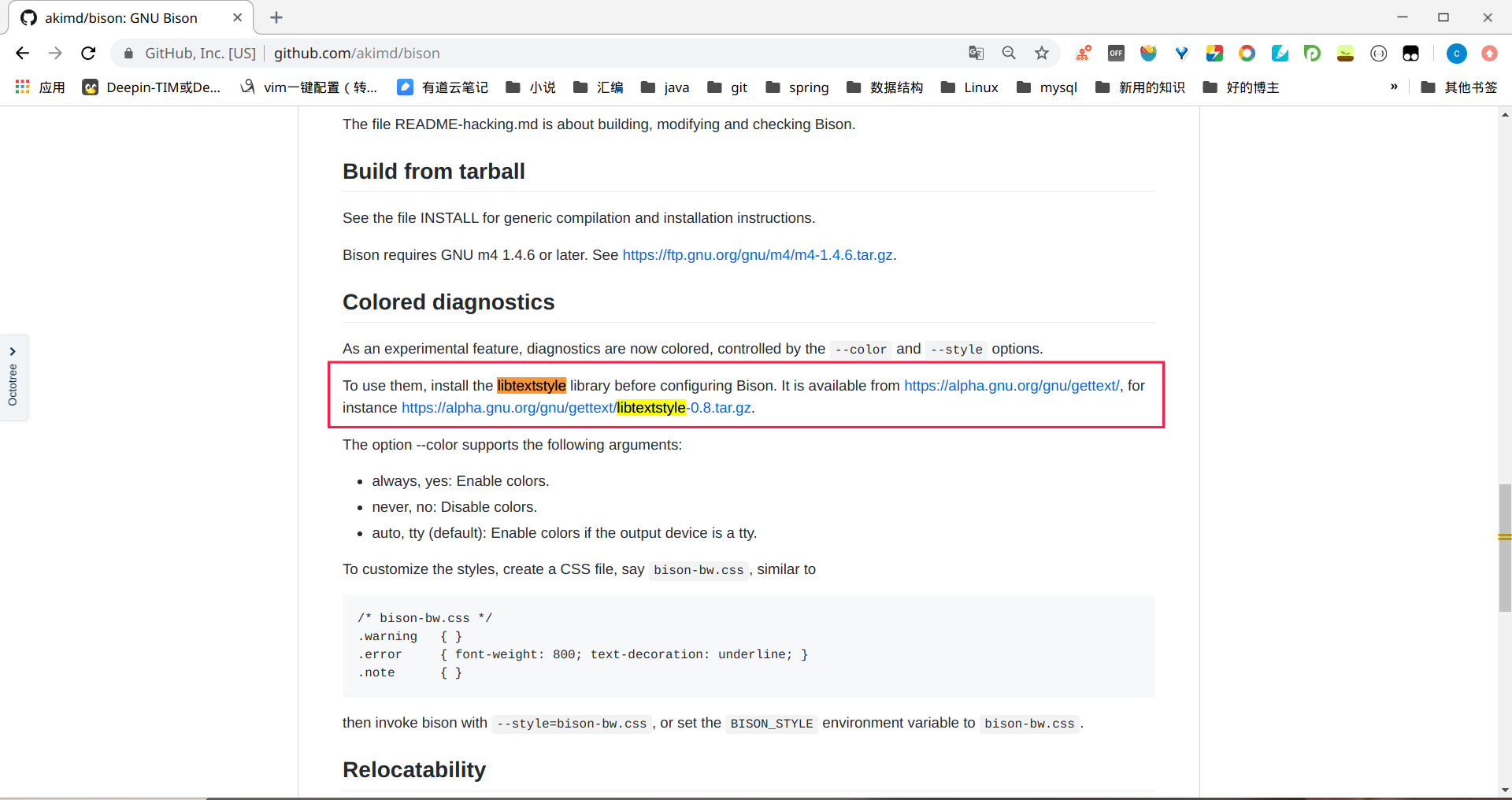This screenshot has height=800, width=1512.
Task: Click the rainbow circle extension icon
Action: pos(1247,53)
